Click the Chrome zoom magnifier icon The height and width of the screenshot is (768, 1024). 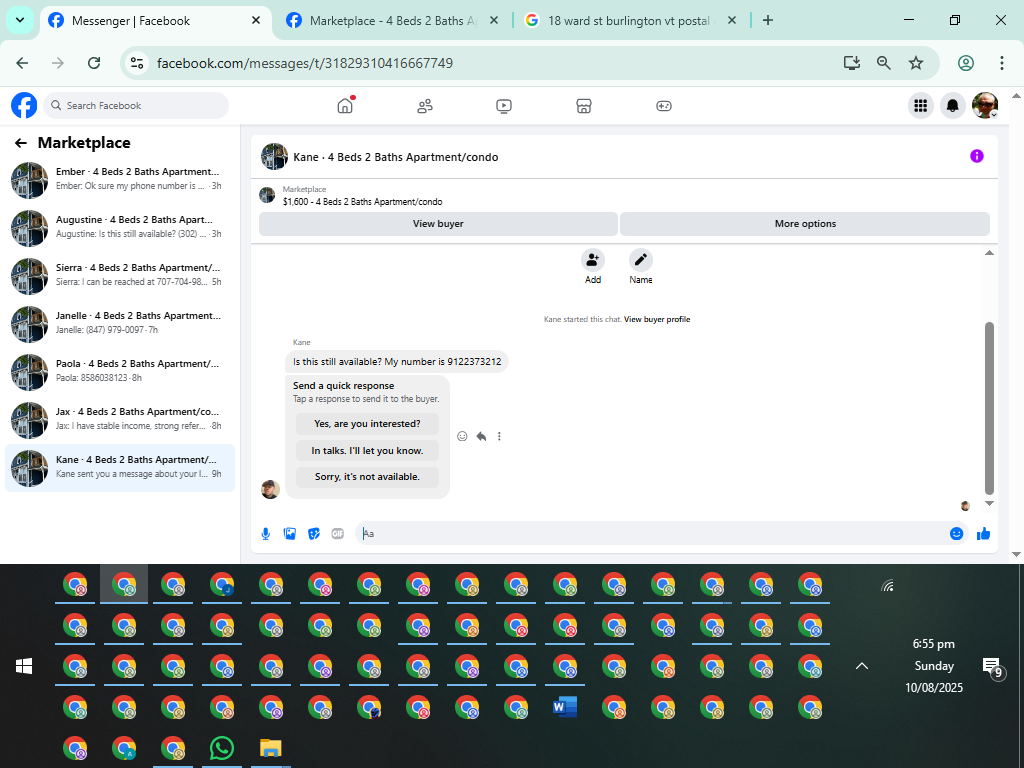click(884, 63)
